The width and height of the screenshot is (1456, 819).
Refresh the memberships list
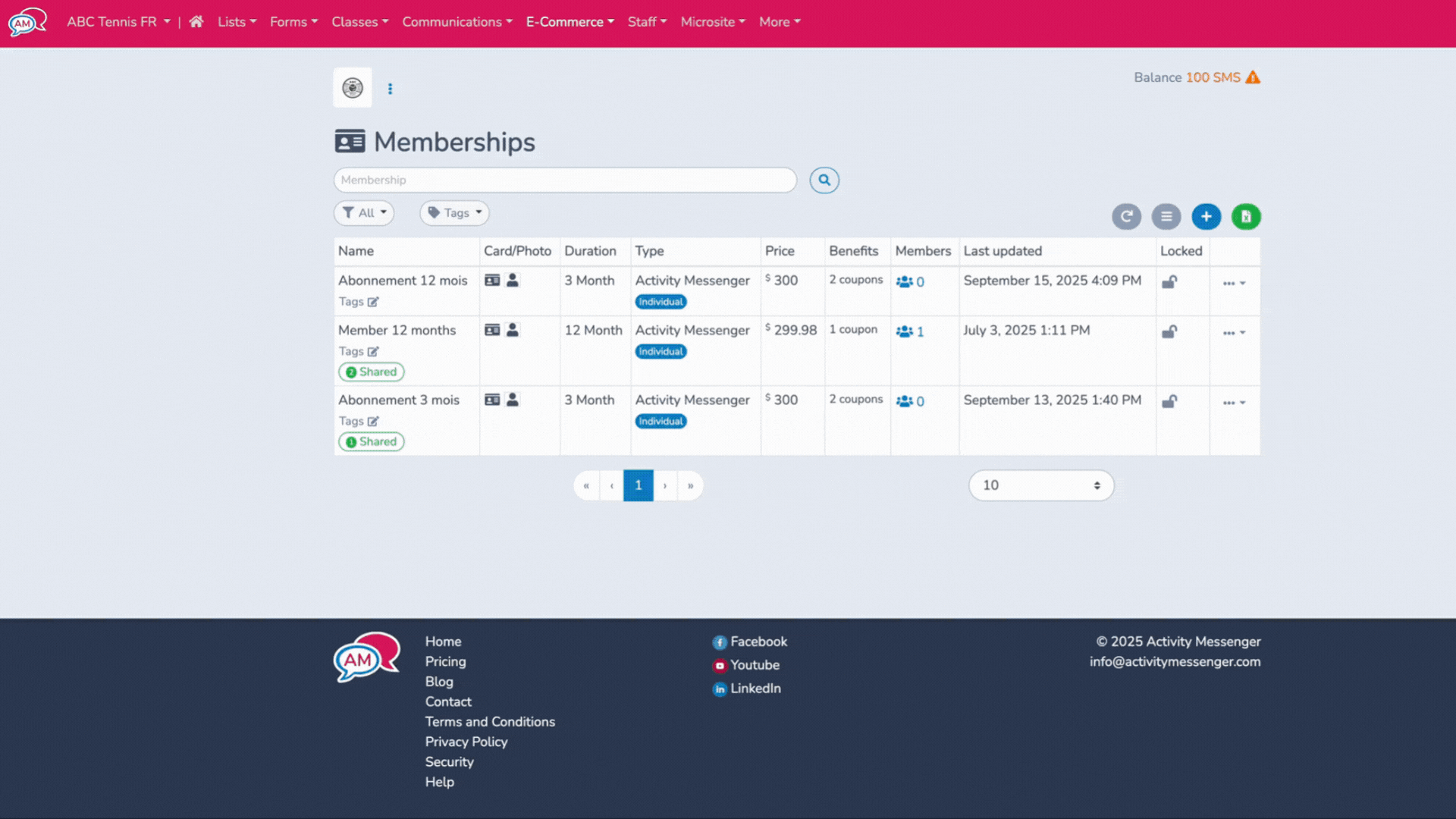(1127, 216)
